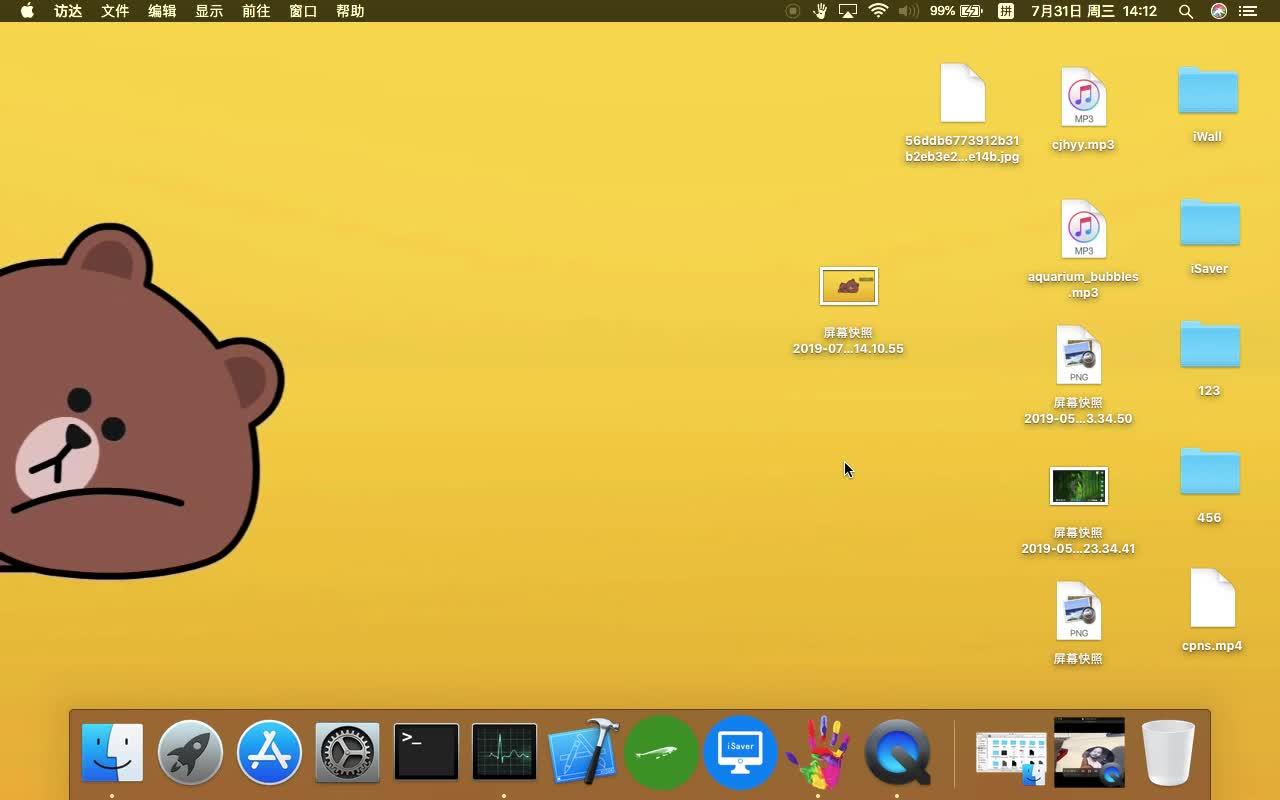The image size is (1280, 800).
Task: Open the 帮助 menu
Action: pyautogui.click(x=350, y=11)
